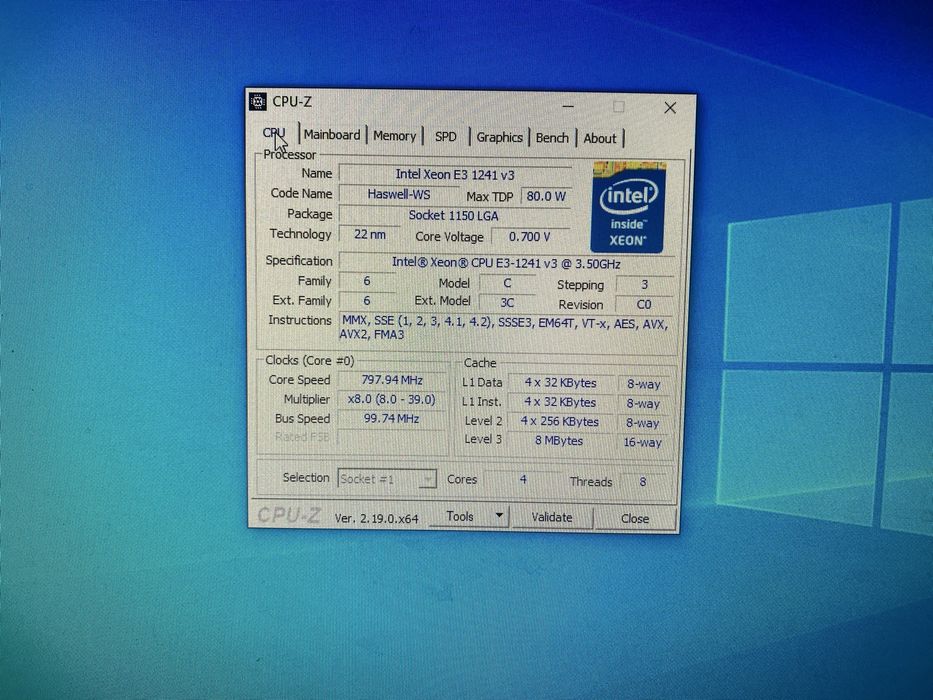Click the Tools button
The width and height of the screenshot is (933, 700).
[461, 517]
